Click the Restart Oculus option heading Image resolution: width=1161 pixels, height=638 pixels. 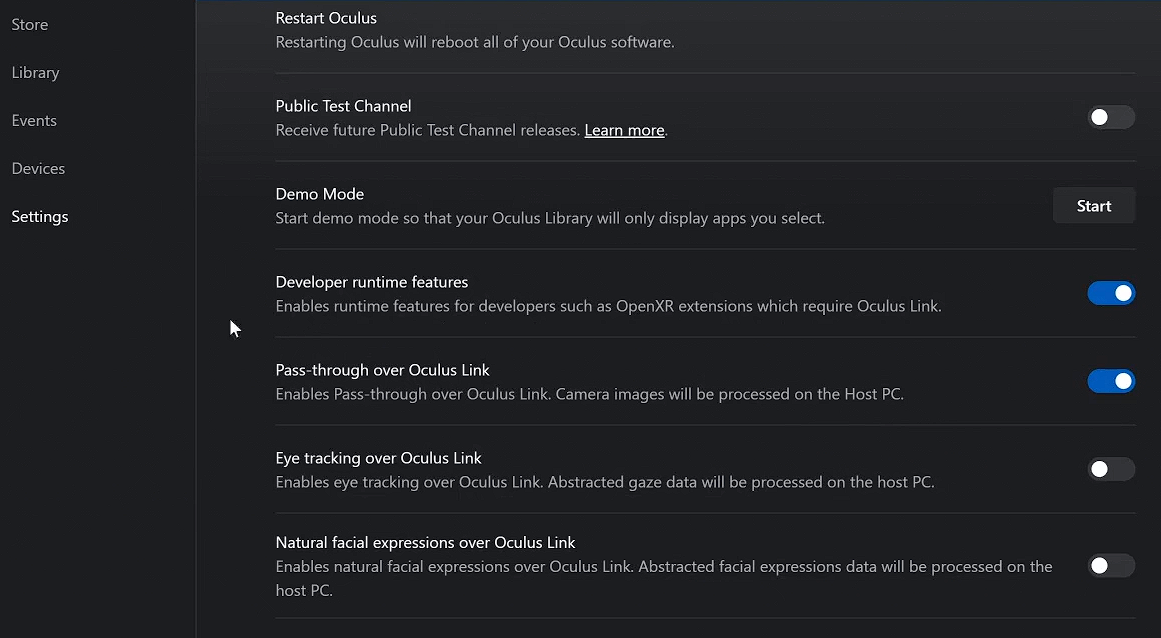[x=326, y=18]
